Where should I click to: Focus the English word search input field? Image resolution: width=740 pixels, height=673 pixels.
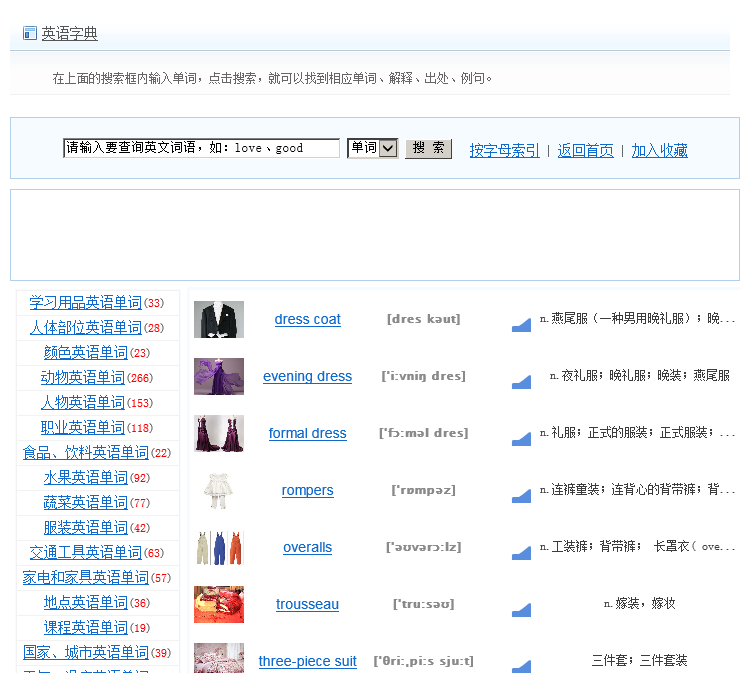pos(202,148)
